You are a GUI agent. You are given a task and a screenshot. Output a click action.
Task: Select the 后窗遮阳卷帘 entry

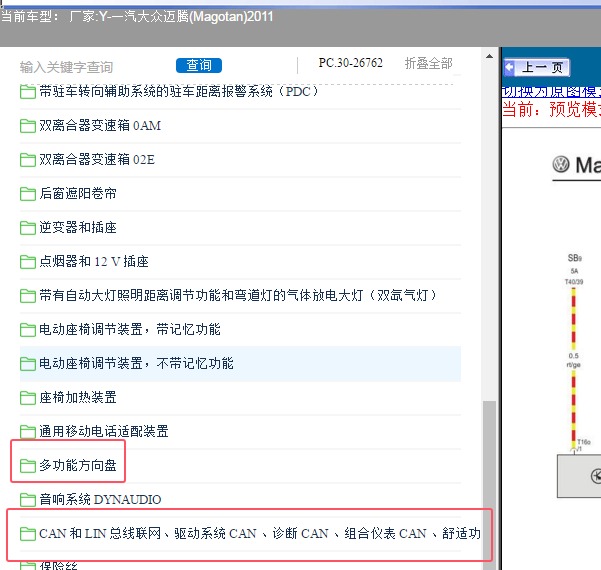click(x=78, y=194)
